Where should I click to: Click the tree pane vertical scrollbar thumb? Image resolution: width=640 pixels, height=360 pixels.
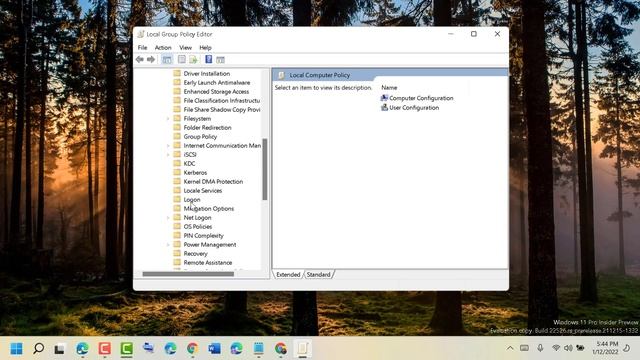264,169
